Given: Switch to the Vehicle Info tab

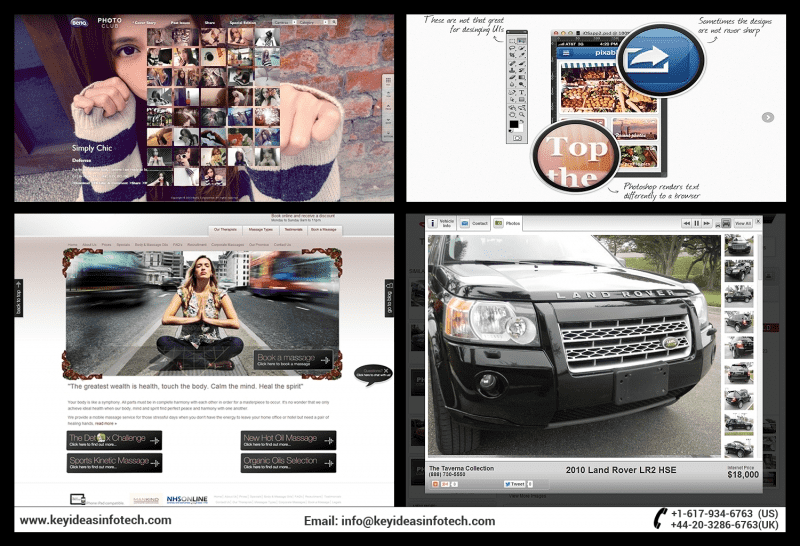Looking at the screenshot, I should (x=440, y=223).
